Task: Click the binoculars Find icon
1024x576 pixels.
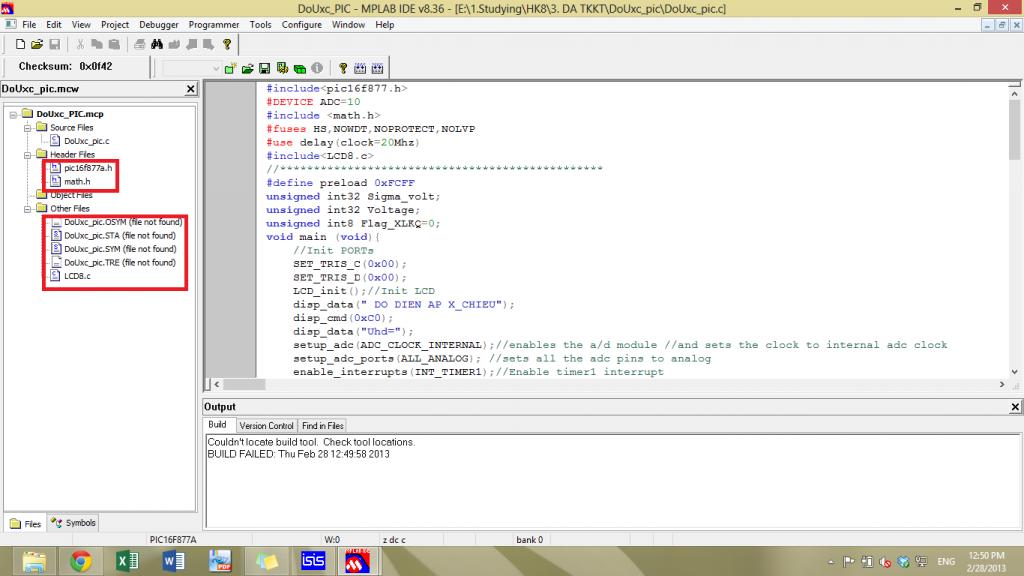Action: [158, 44]
